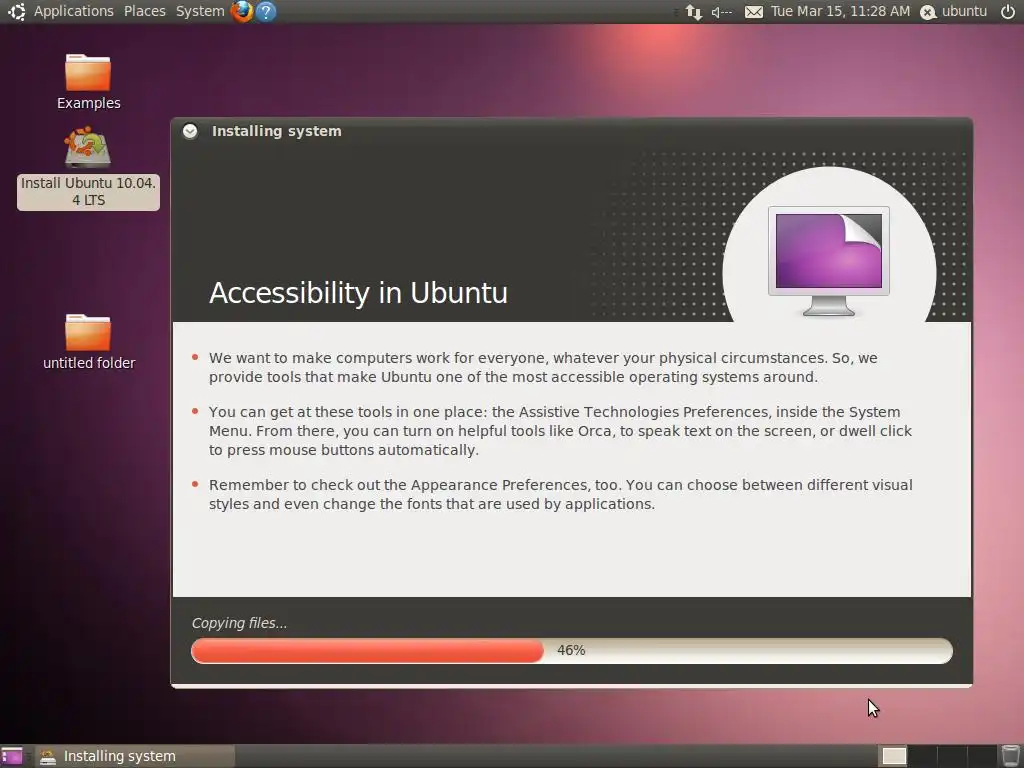This screenshot has width=1024, height=768.
Task: Switch to Installing system taskbar entry
Action: (135, 756)
